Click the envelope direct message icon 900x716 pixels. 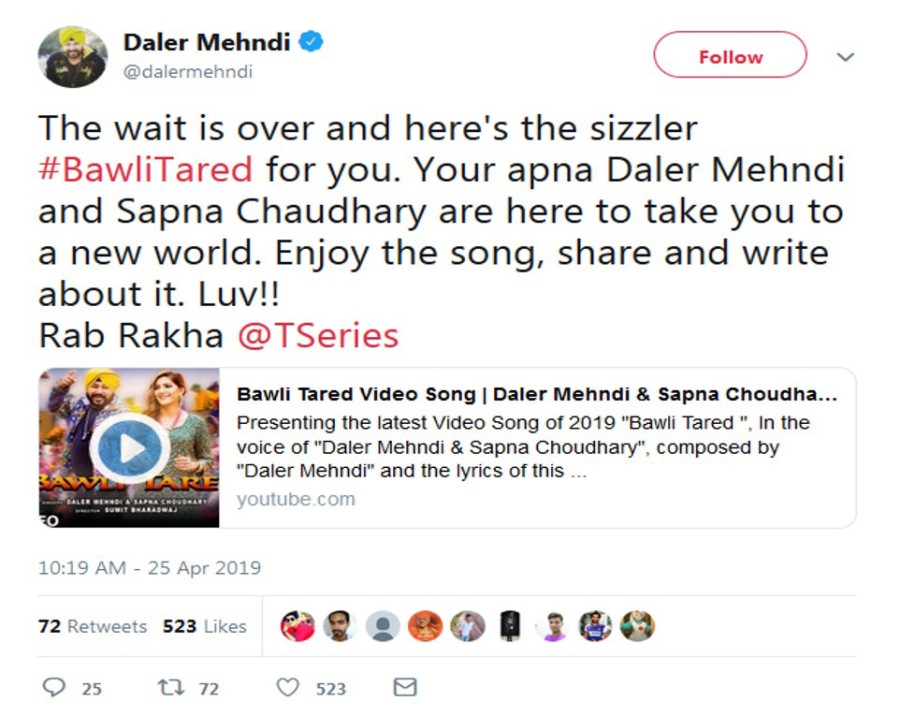coord(404,688)
